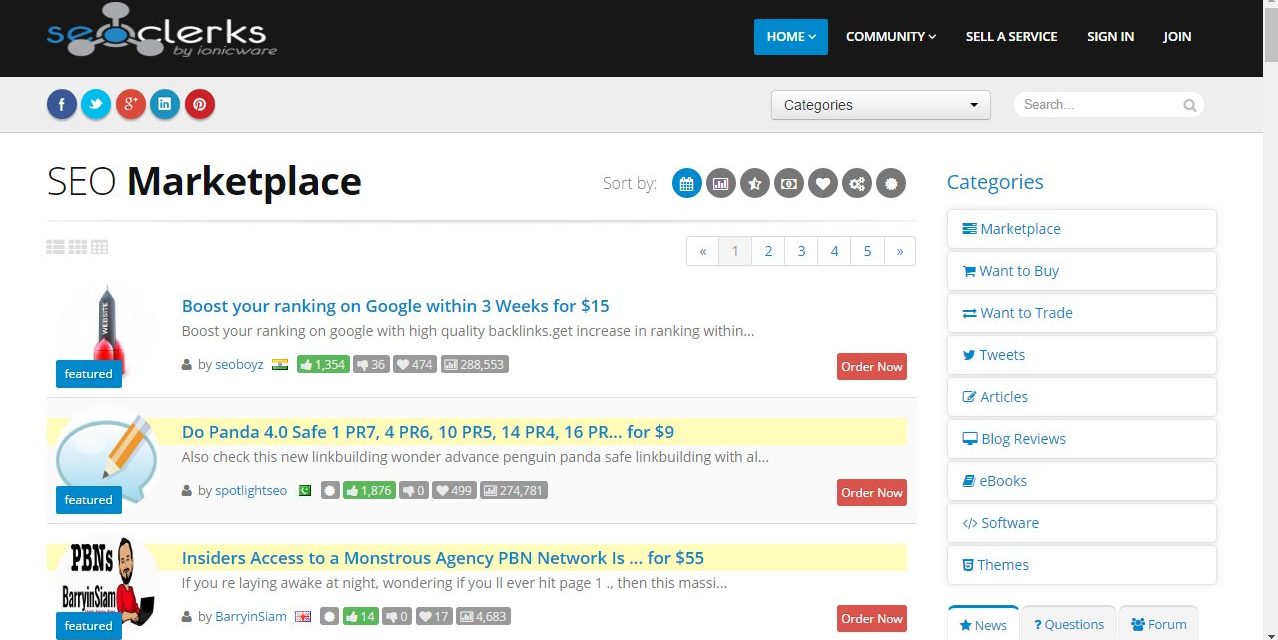The height and width of the screenshot is (640, 1278).
Task: Open SELL A SERVICE in the navigation
Action: point(1011,37)
